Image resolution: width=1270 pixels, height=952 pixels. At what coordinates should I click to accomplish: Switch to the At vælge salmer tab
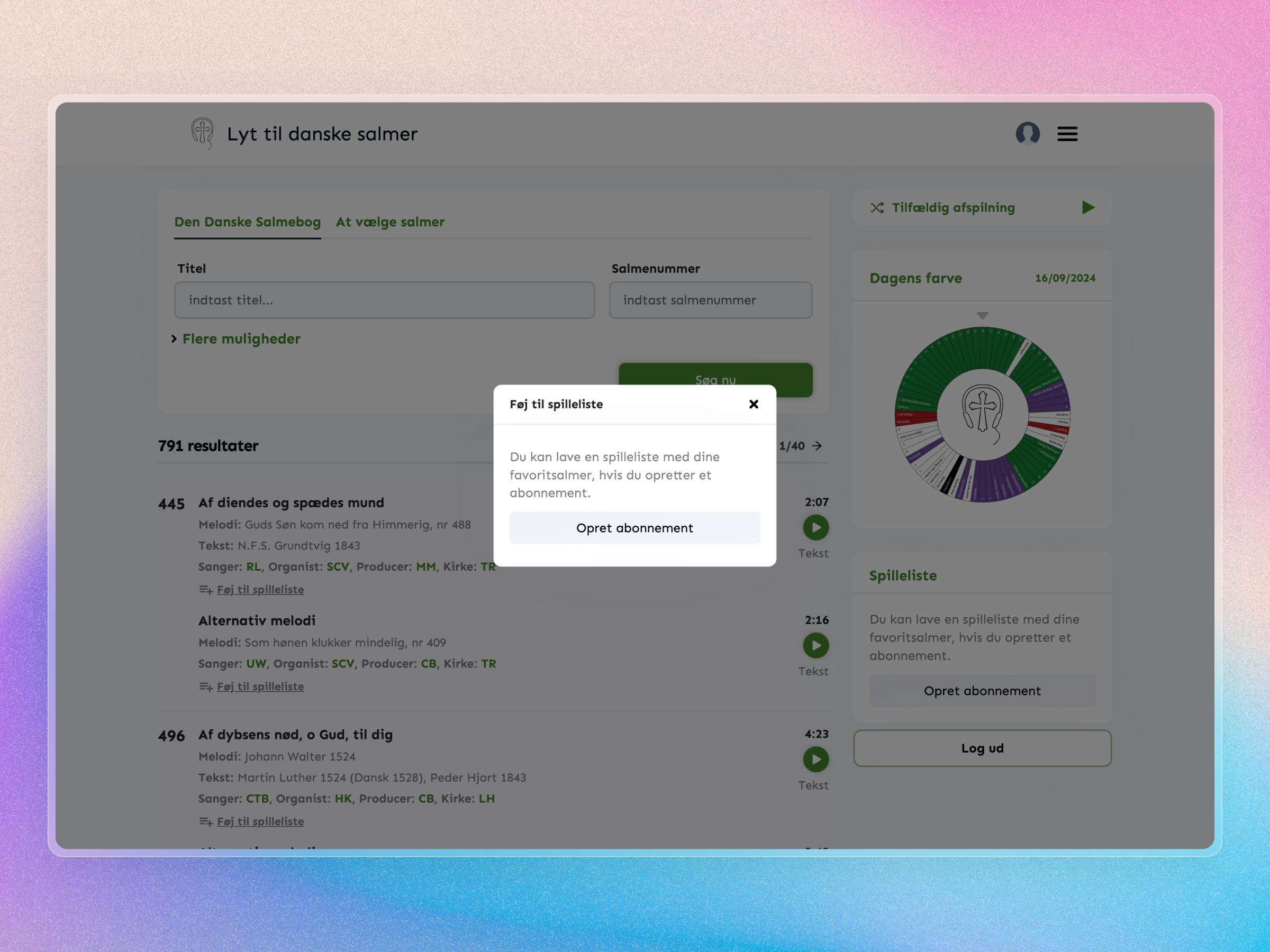click(389, 222)
